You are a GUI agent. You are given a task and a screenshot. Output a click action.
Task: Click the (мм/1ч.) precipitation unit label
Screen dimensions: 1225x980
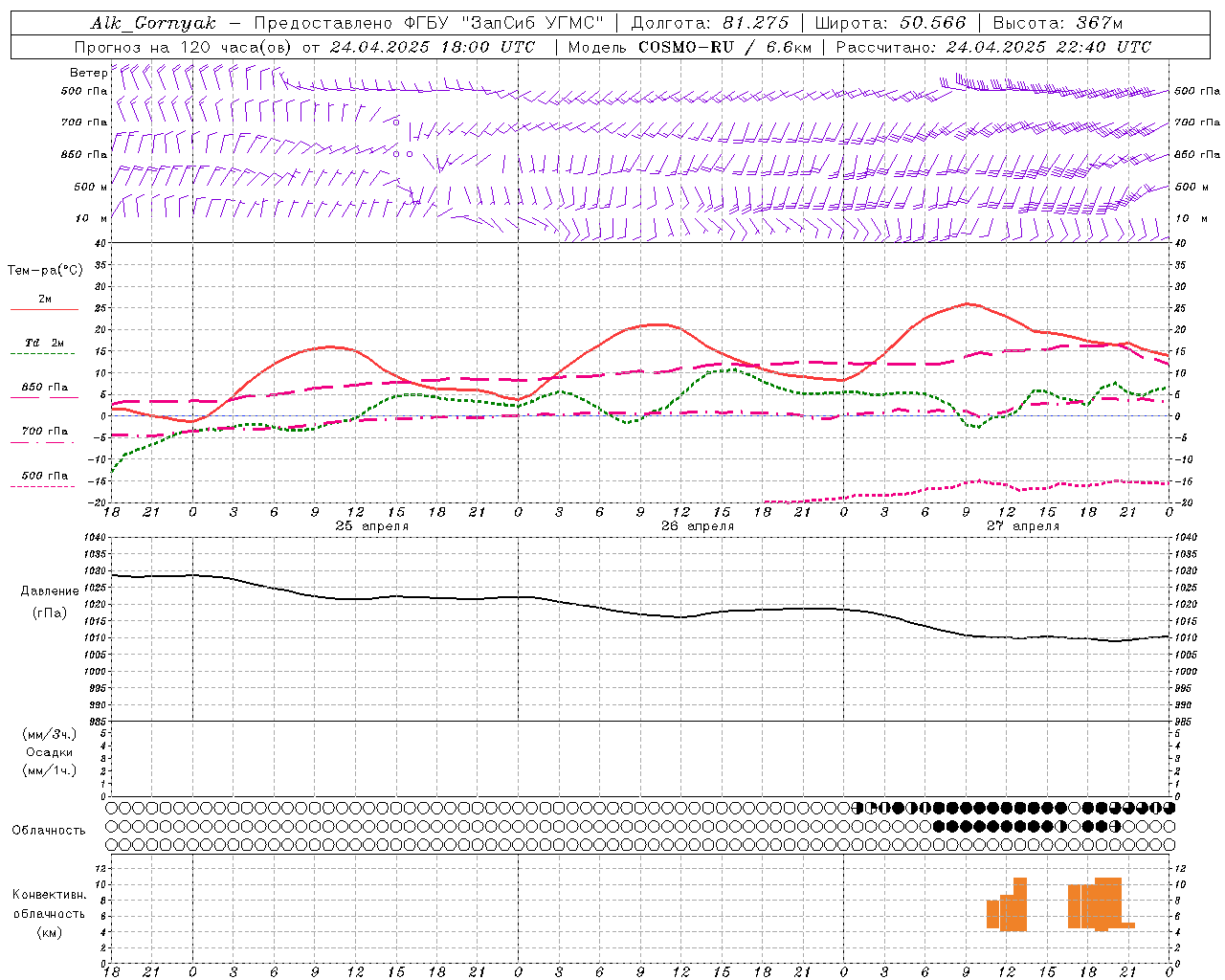pyautogui.click(x=50, y=770)
